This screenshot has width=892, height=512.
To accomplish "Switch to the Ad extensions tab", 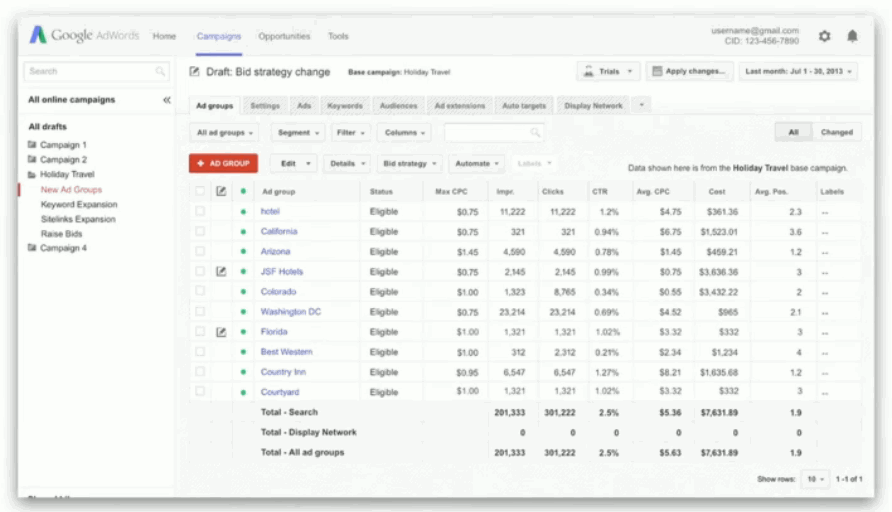I will 460,106.
